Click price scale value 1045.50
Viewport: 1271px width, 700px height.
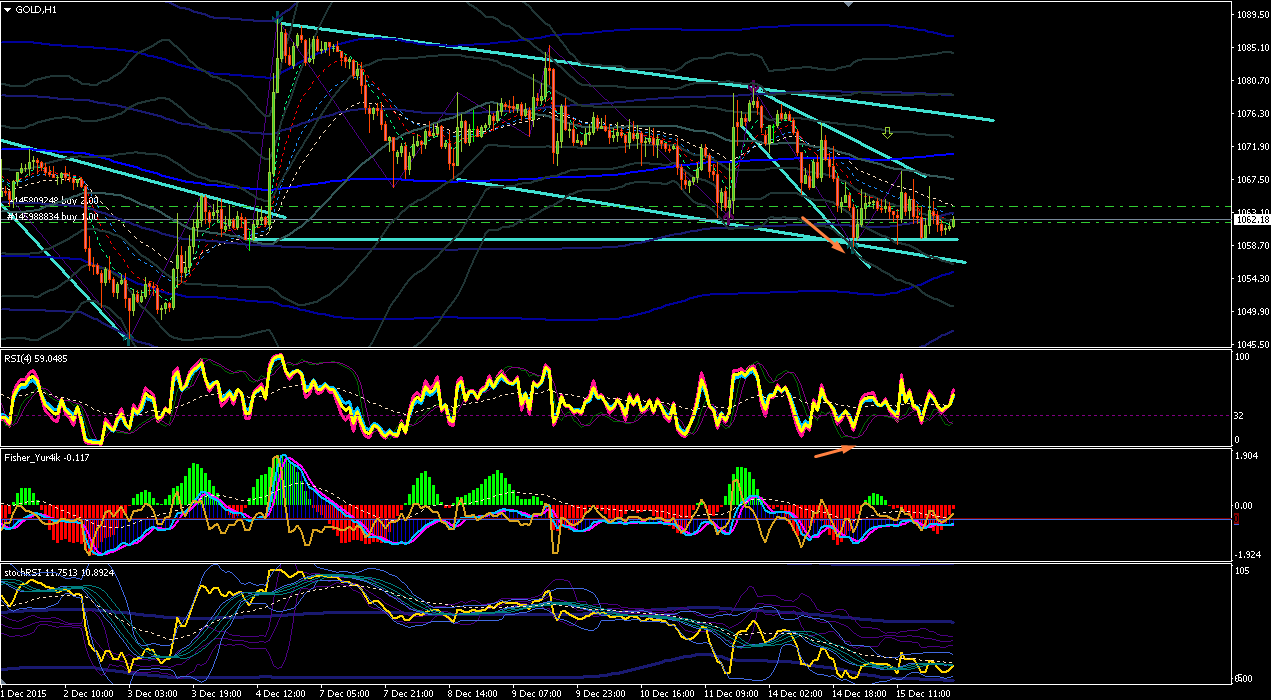point(1252,344)
